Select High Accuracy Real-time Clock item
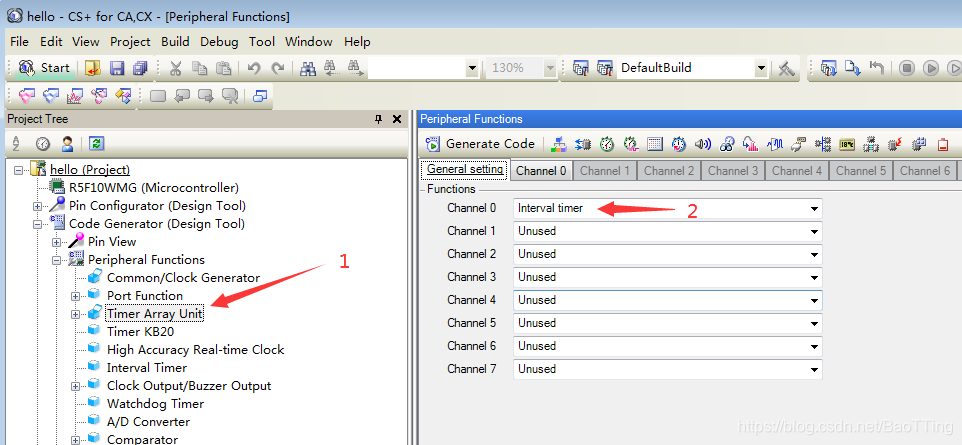 click(x=196, y=350)
